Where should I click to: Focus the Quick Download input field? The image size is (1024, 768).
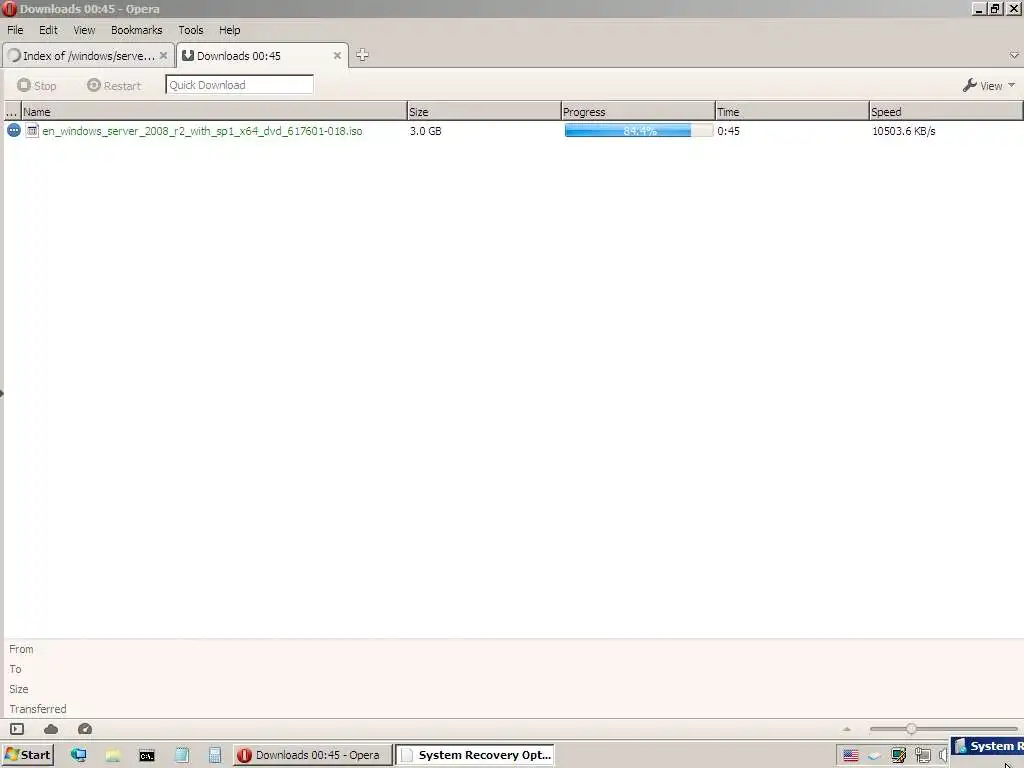(x=239, y=85)
